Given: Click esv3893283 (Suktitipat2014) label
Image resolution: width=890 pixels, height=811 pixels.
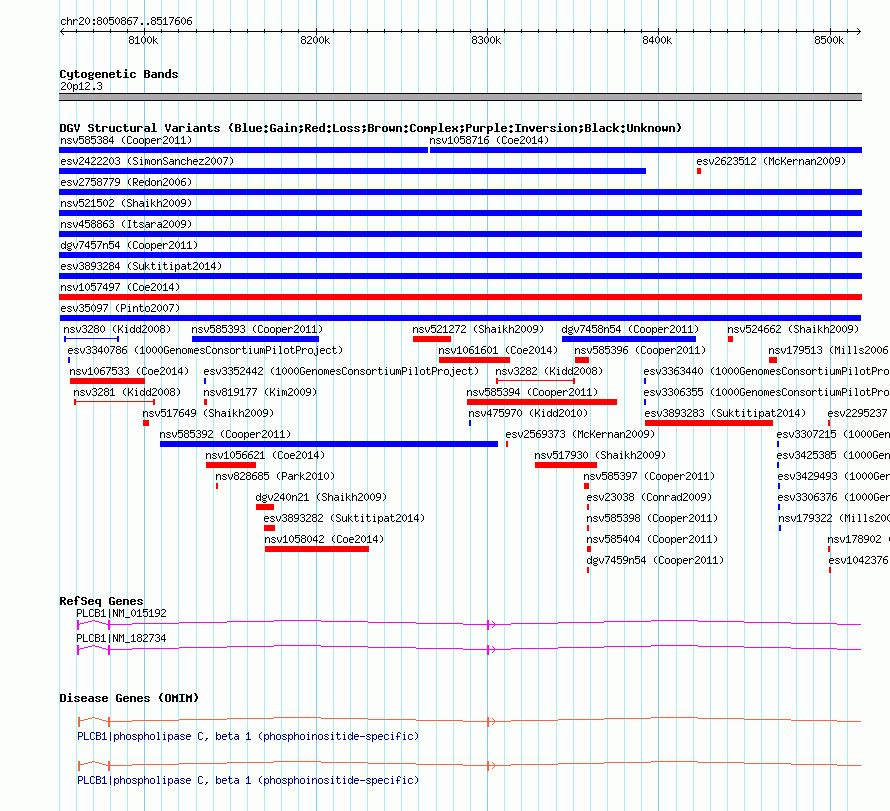Looking at the screenshot, I should (725, 413).
